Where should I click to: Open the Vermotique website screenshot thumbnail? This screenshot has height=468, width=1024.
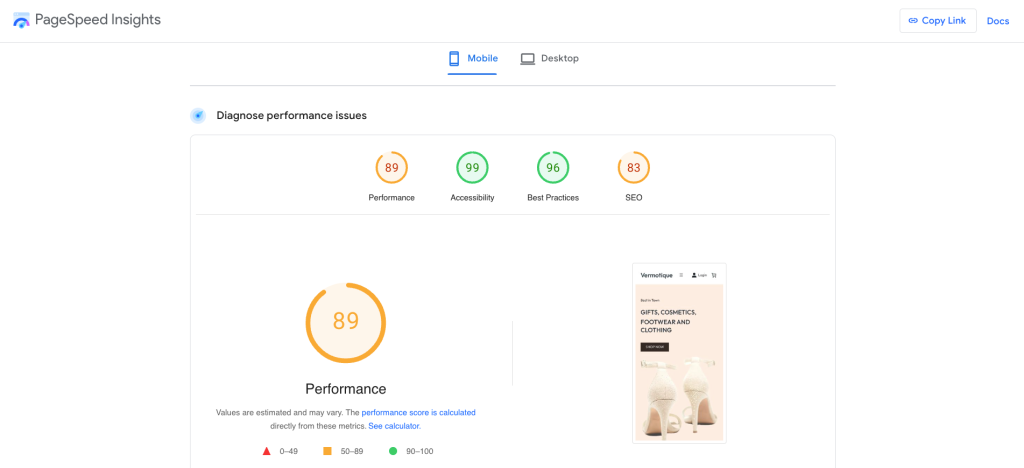(x=679, y=353)
